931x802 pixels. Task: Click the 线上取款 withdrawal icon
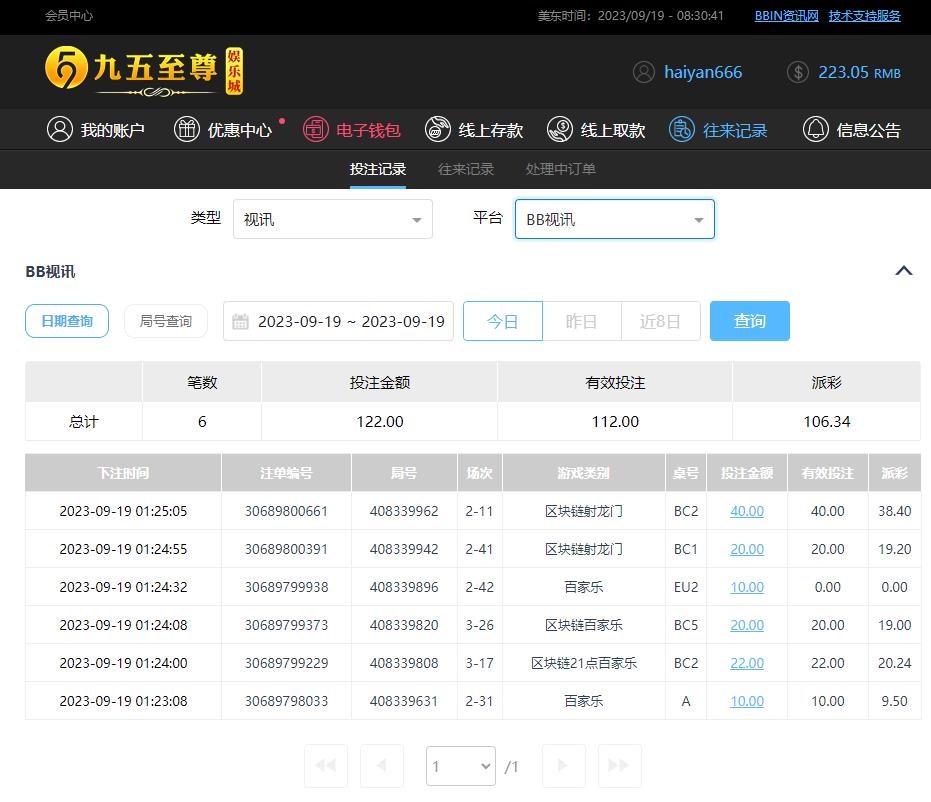560,129
